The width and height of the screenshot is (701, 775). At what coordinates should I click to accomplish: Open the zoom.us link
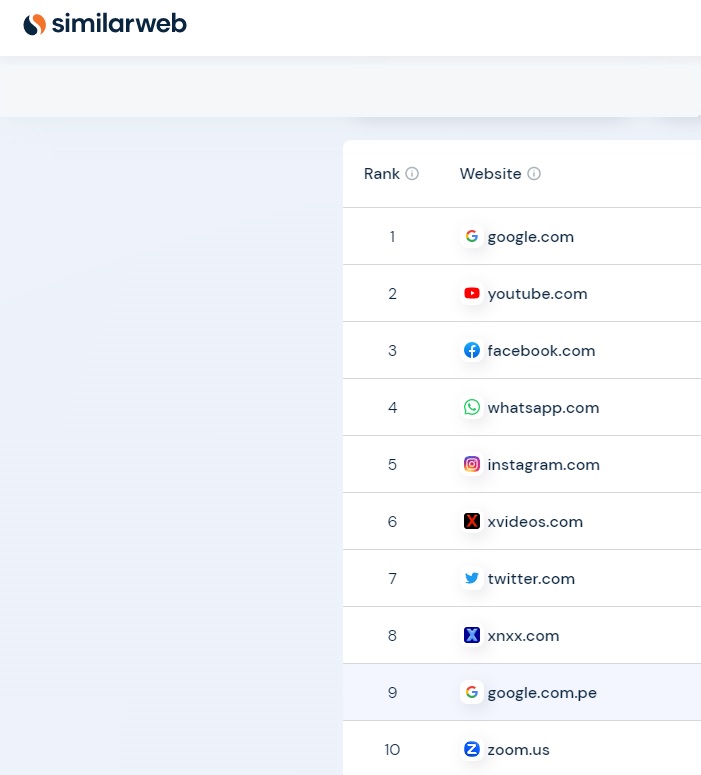pyautogui.click(x=518, y=750)
